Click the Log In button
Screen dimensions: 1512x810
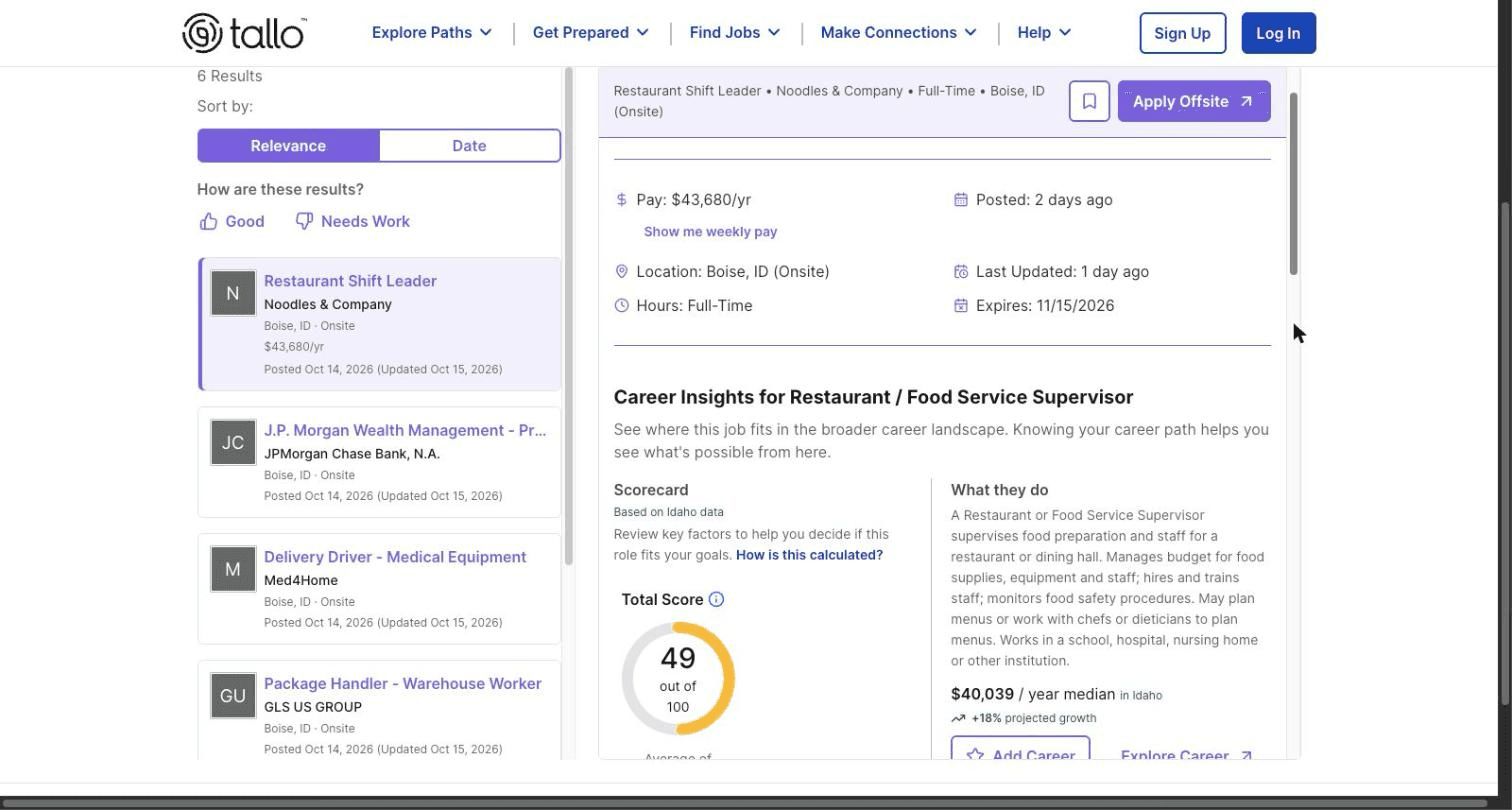1278,33
